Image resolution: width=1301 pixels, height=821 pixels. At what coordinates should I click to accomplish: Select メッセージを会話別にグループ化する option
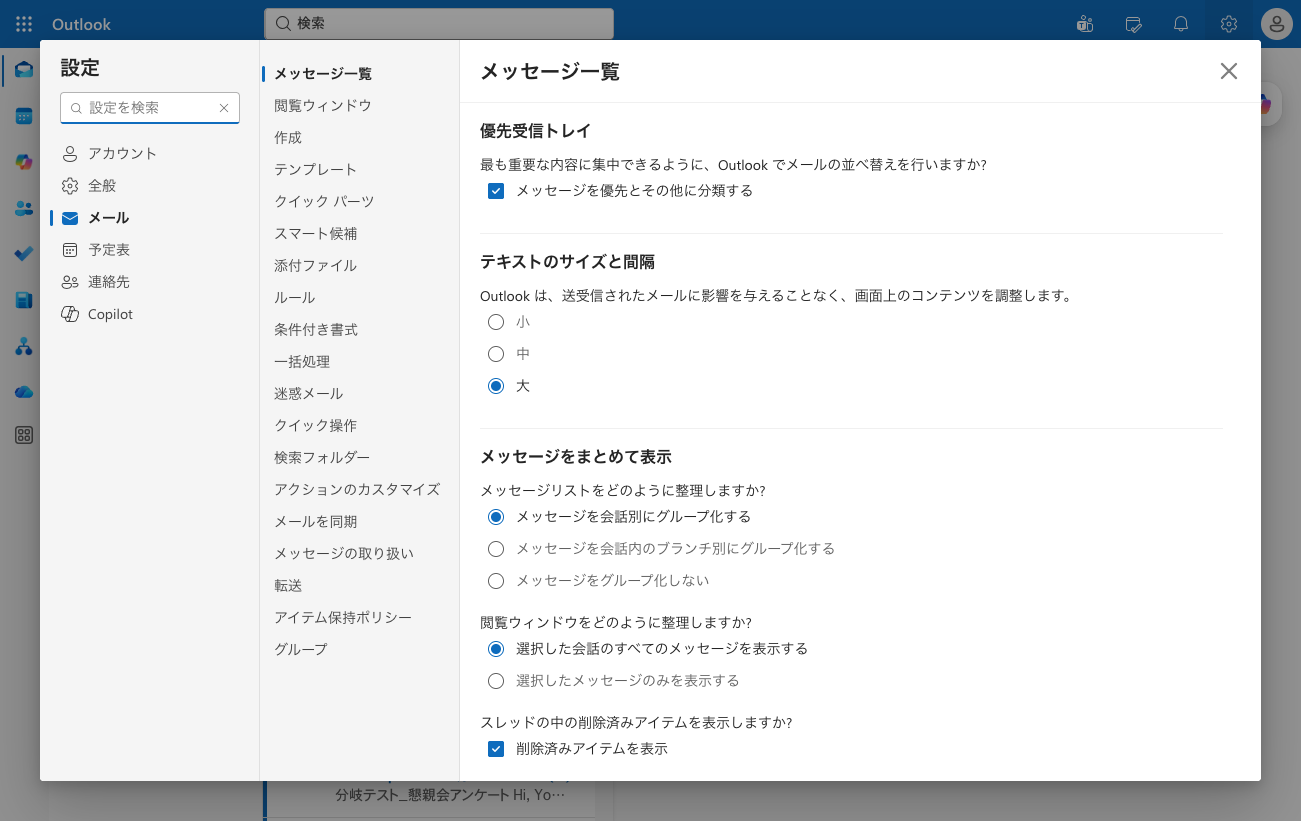pyautogui.click(x=496, y=517)
